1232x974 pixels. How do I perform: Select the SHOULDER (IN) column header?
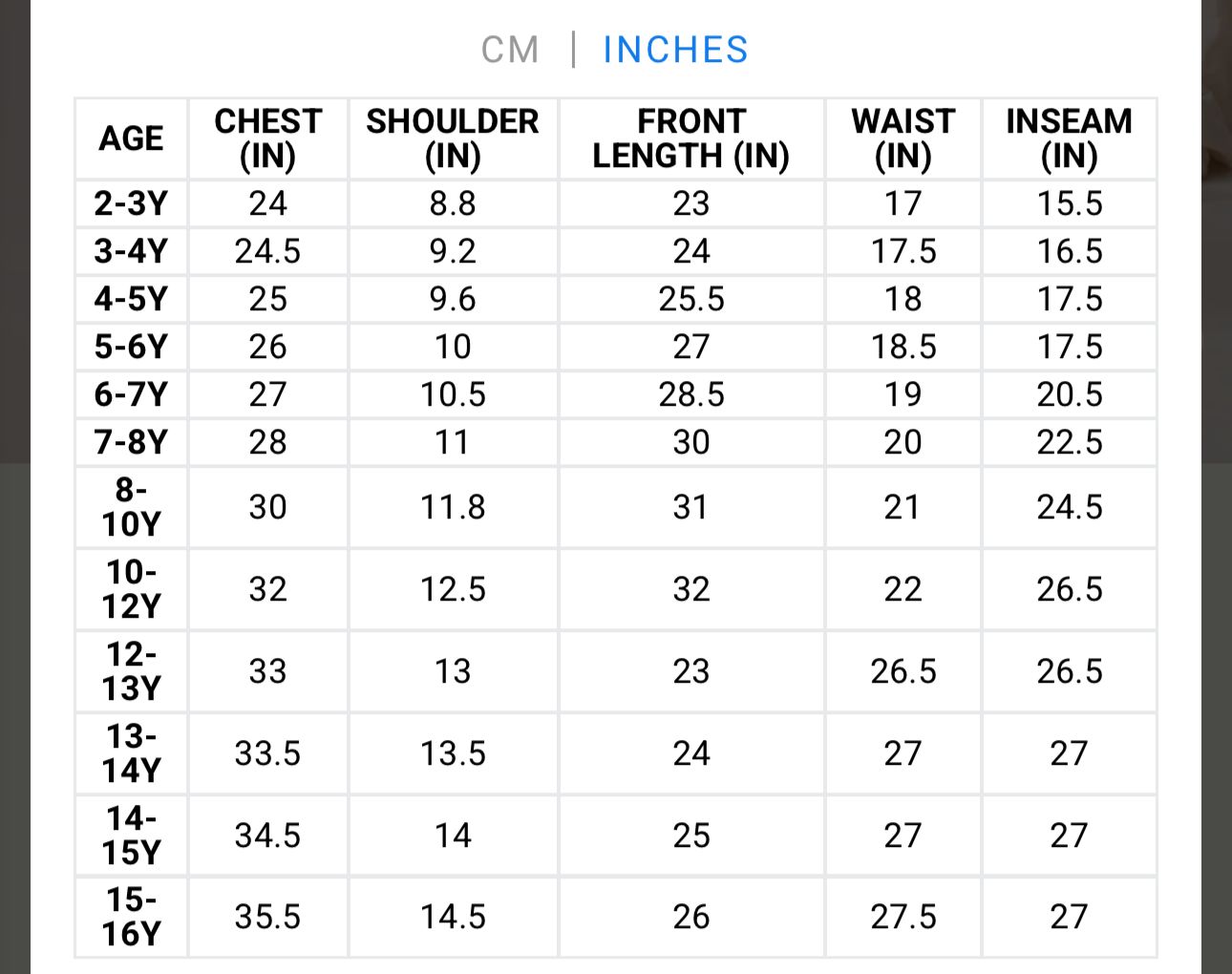click(453, 138)
